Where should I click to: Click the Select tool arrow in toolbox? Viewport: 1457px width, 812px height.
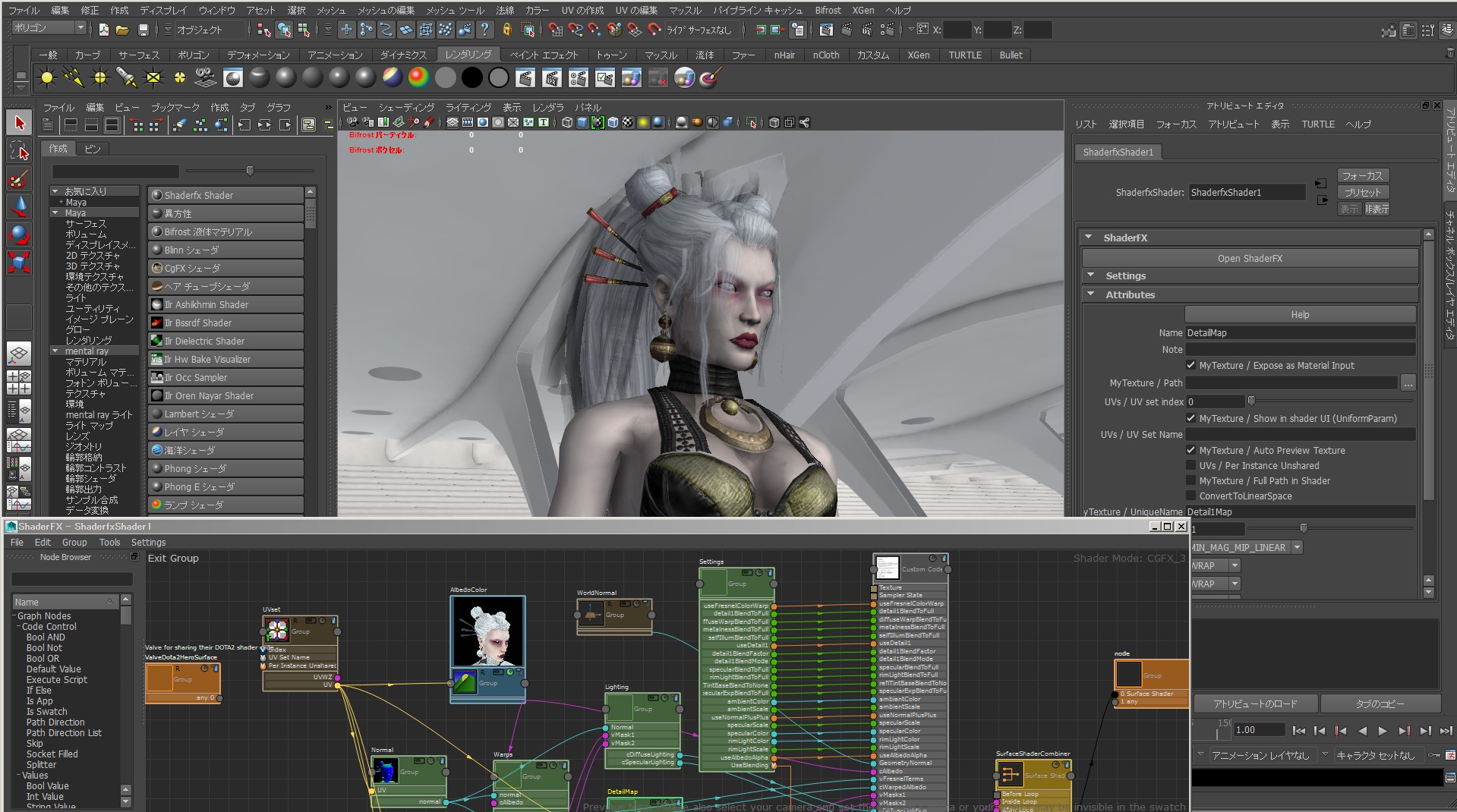click(x=19, y=123)
